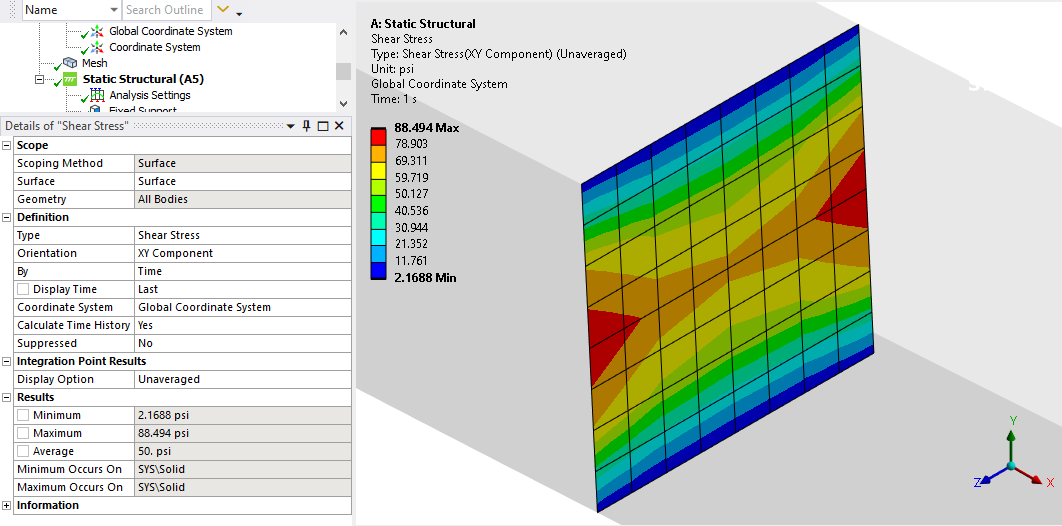Check the Minimum result checkbox
The width and height of the screenshot is (1062, 526).
click(23, 416)
